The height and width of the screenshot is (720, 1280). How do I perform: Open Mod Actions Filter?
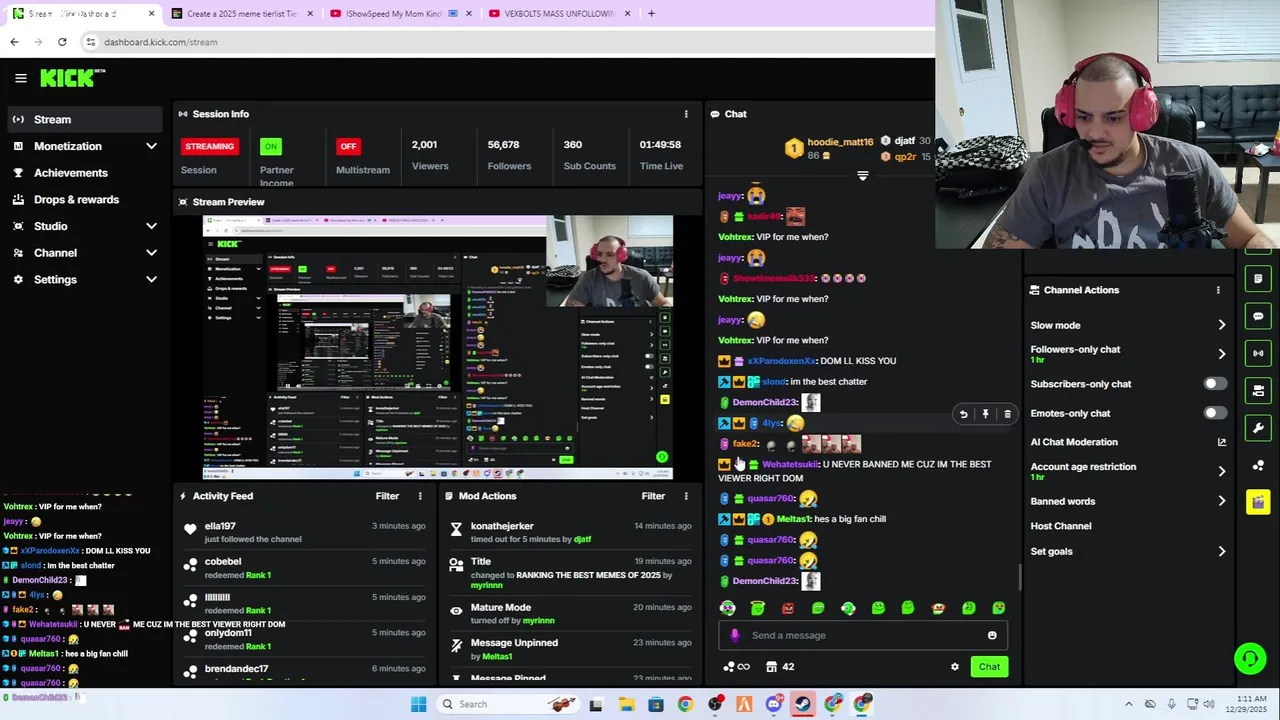click(653, 496)
